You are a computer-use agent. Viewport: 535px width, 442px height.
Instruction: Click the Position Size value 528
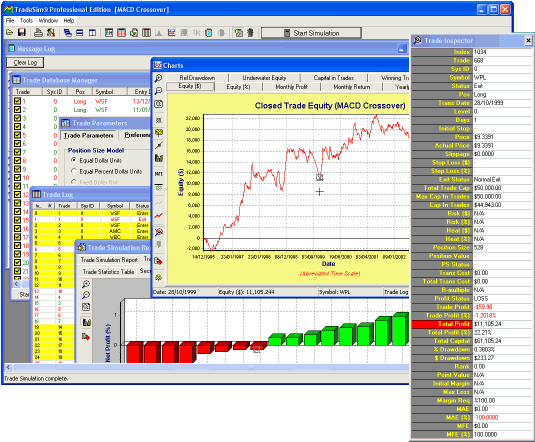478,247
